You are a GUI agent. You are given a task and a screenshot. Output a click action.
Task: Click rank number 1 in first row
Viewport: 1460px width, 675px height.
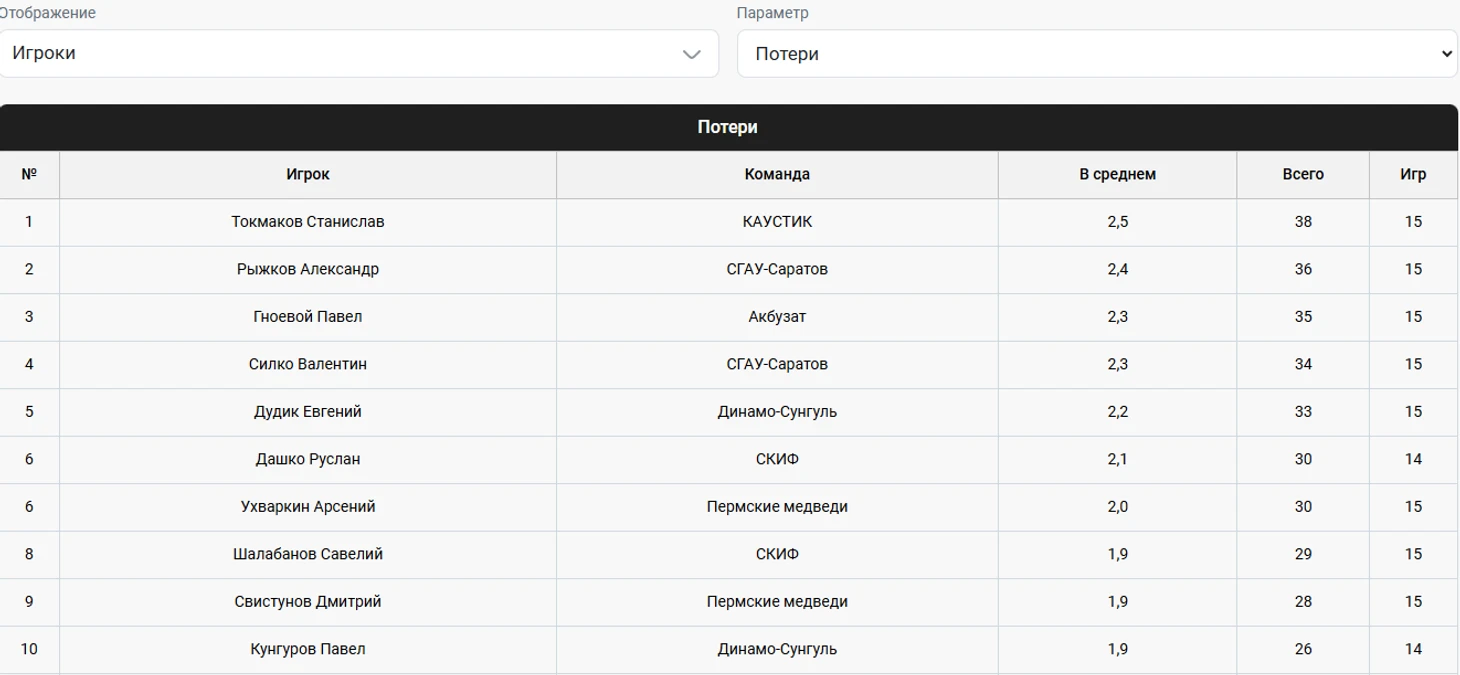(x=29, y=222)
